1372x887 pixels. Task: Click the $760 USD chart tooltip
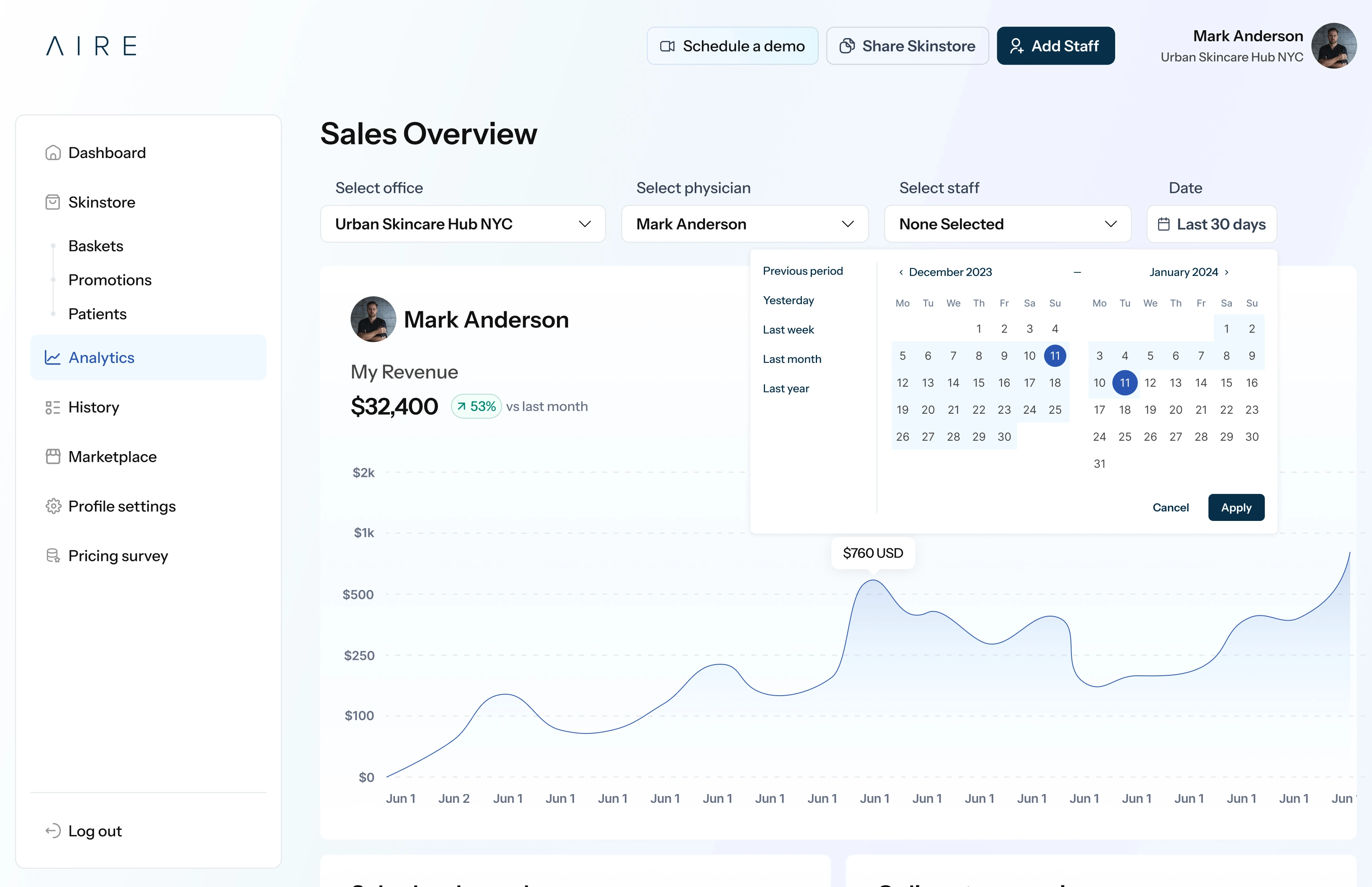[873, 553]
